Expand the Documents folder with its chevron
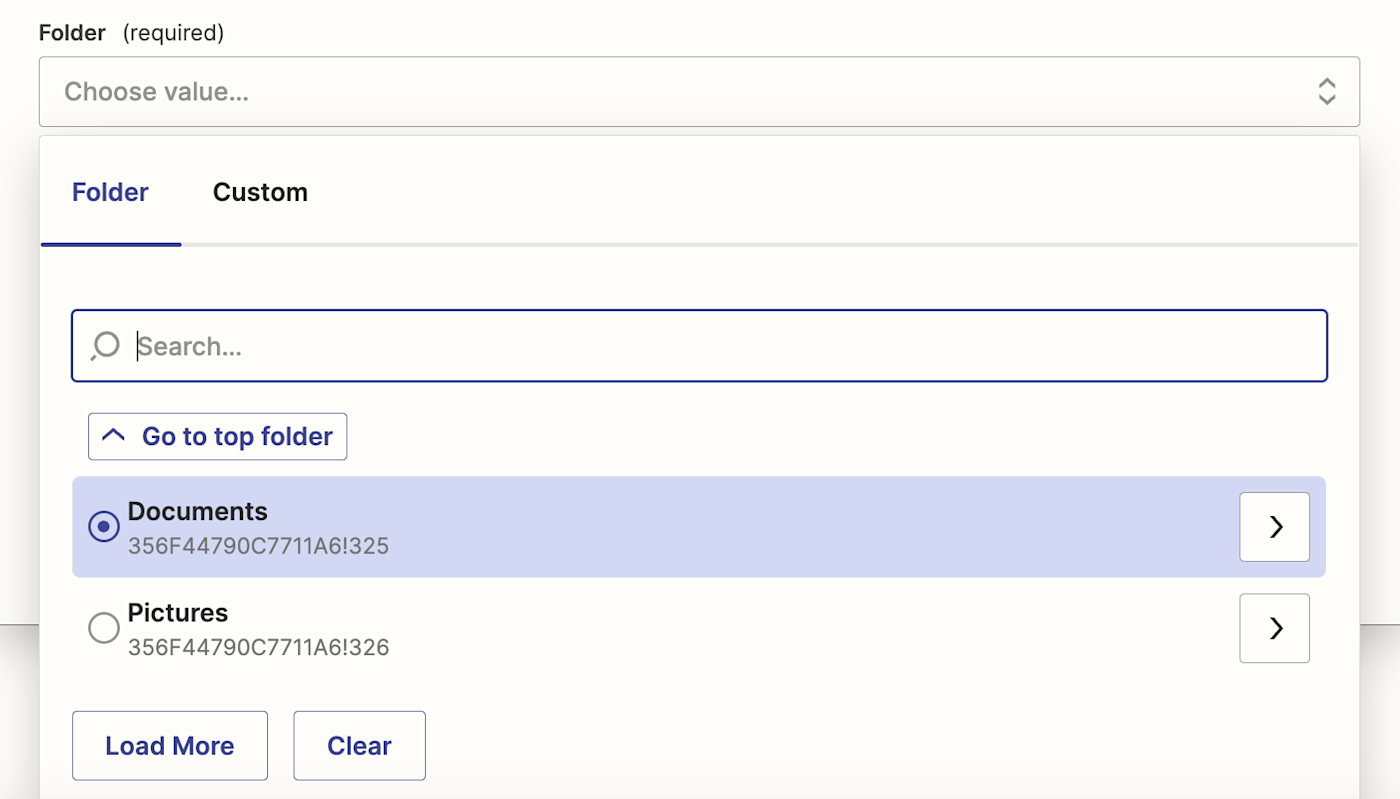This screenshot has height=799, width=1400. [x=1274, y=527]
